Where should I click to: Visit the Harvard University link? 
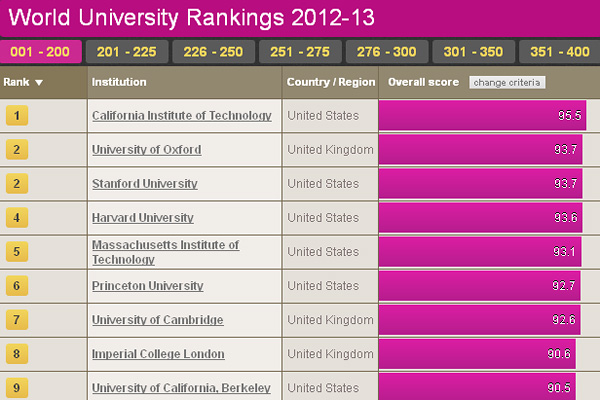[142, 218]
